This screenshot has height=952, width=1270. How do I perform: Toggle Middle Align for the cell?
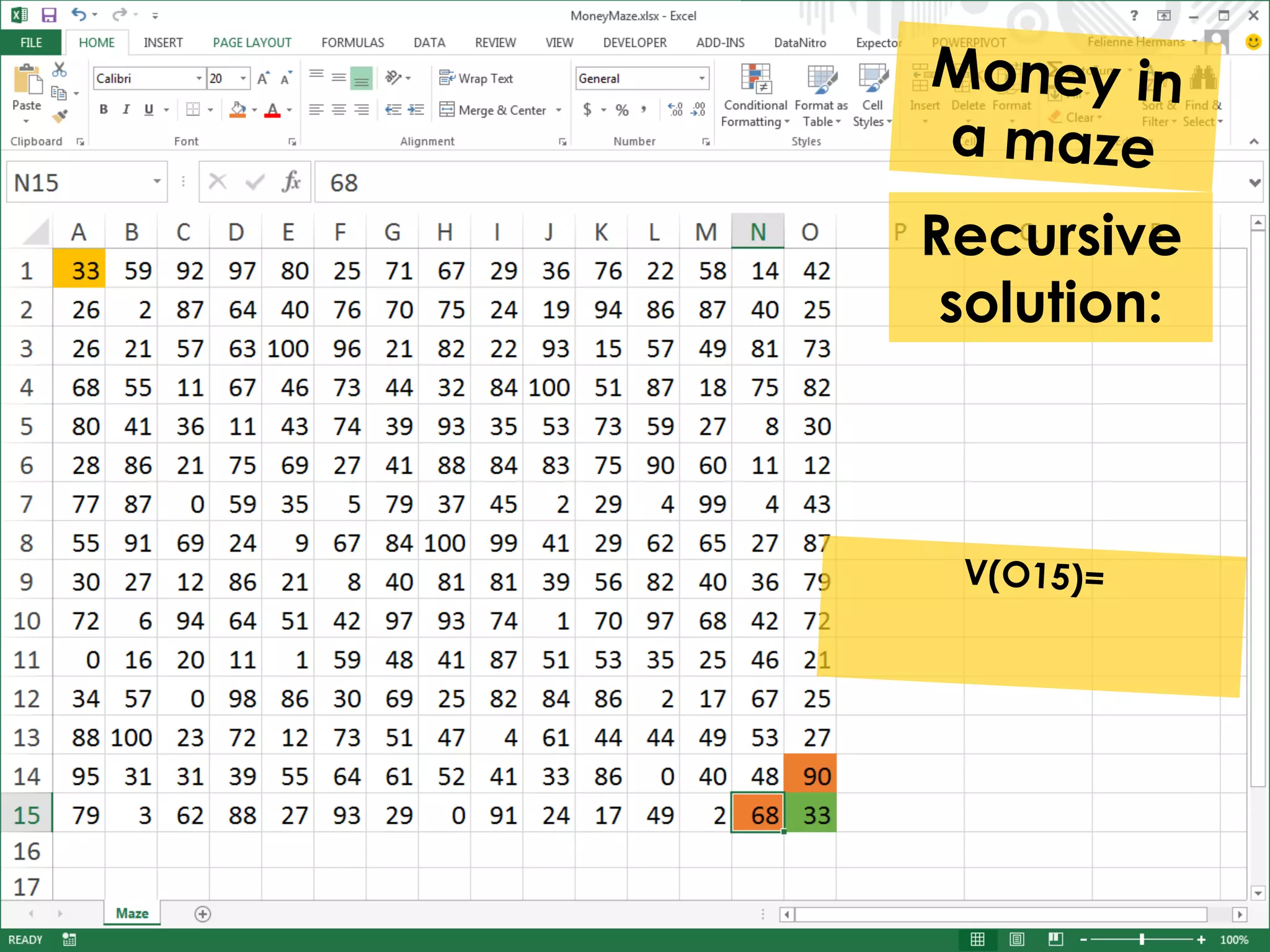click(x=339, y=77)
